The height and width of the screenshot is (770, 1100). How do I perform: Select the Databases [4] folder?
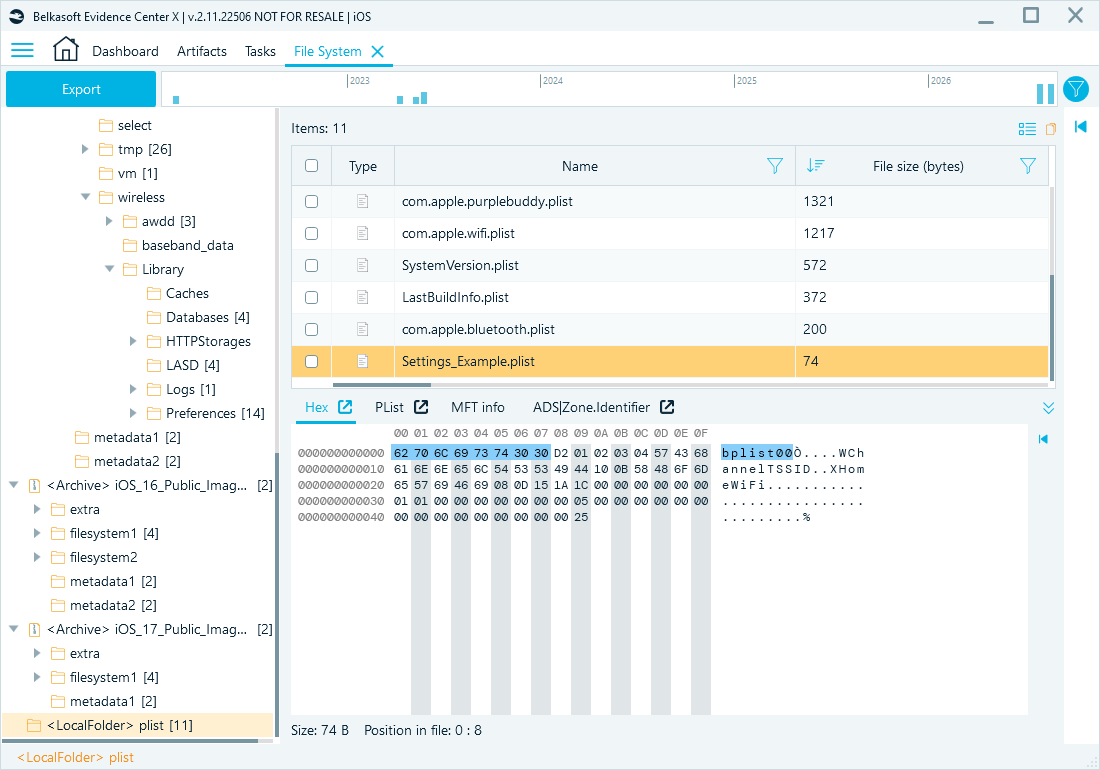pyautogui.click(x=208, y=317)
